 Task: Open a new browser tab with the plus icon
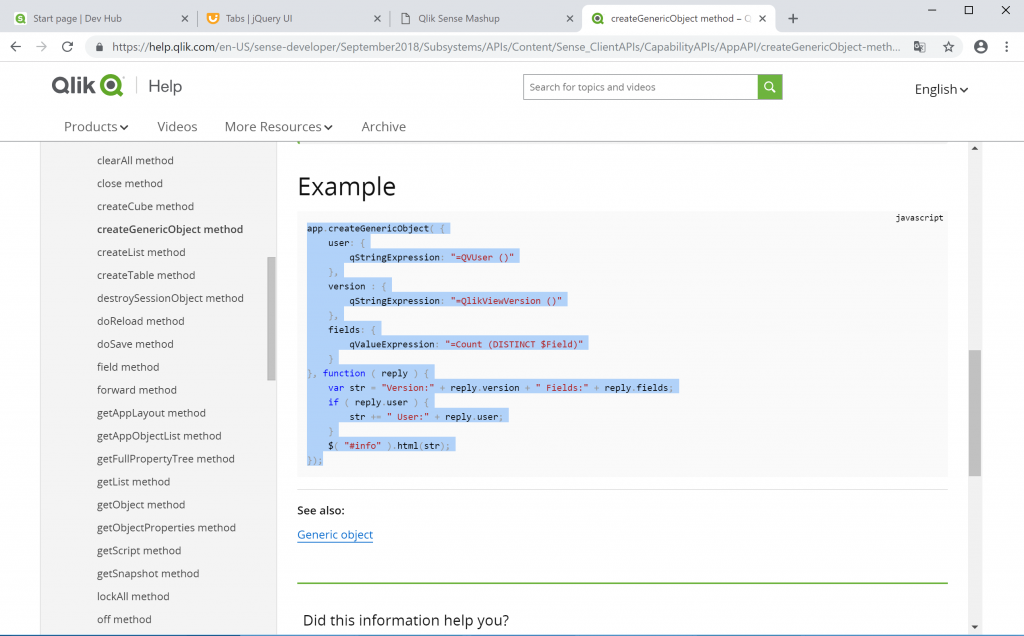[x=793, y=17]
